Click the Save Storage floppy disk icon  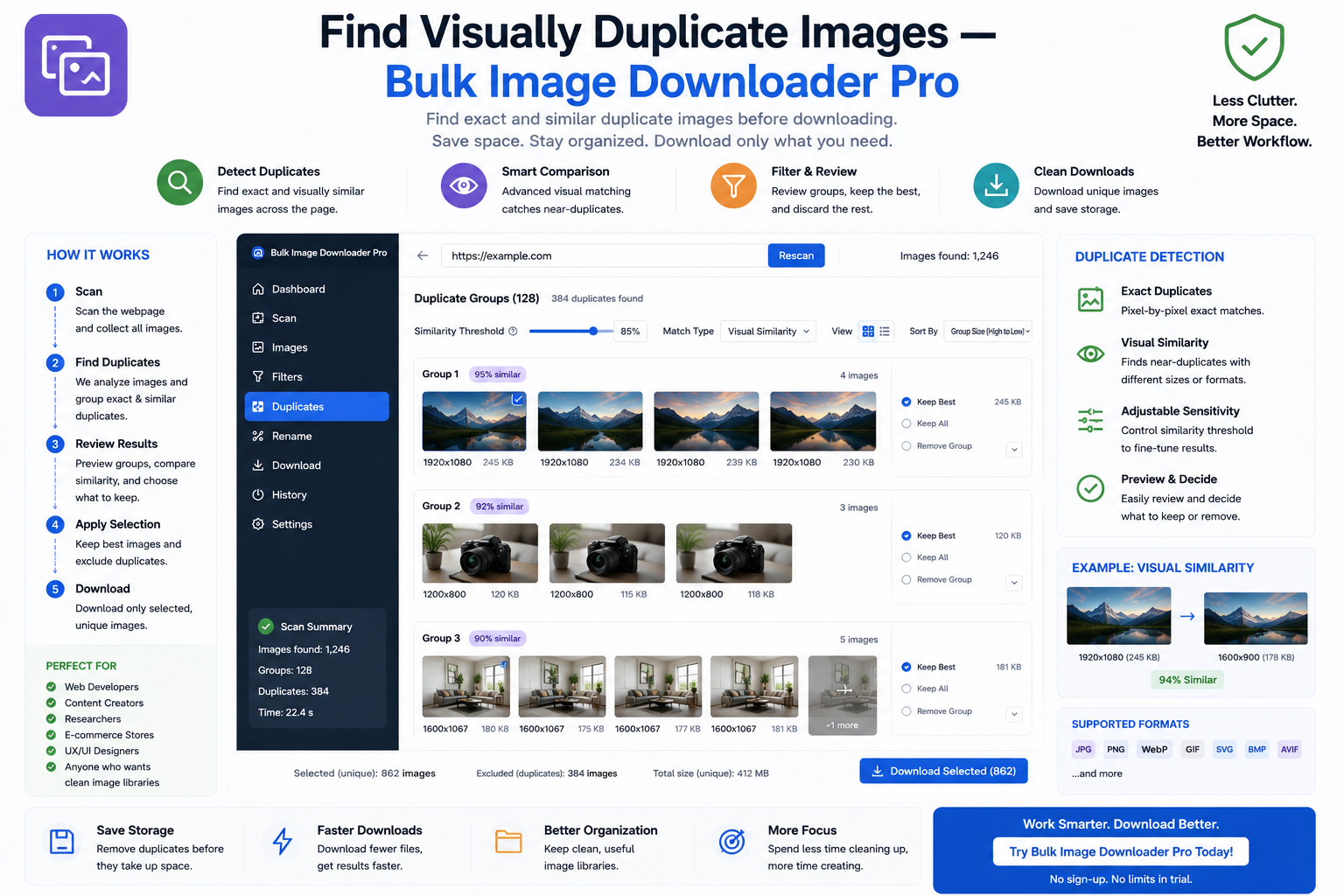tap(62, 842)
